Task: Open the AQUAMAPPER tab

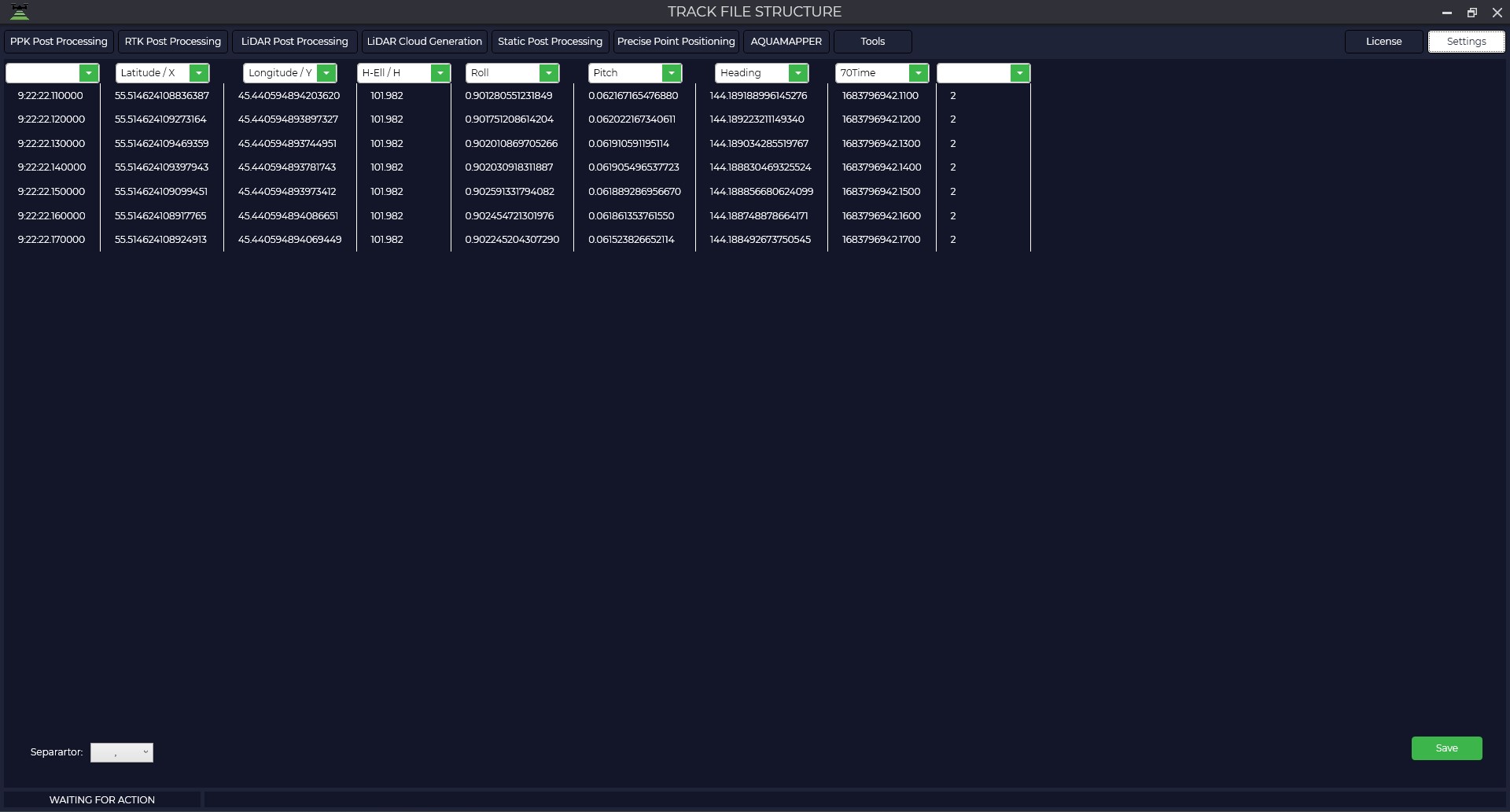Action: pos(786,42)
